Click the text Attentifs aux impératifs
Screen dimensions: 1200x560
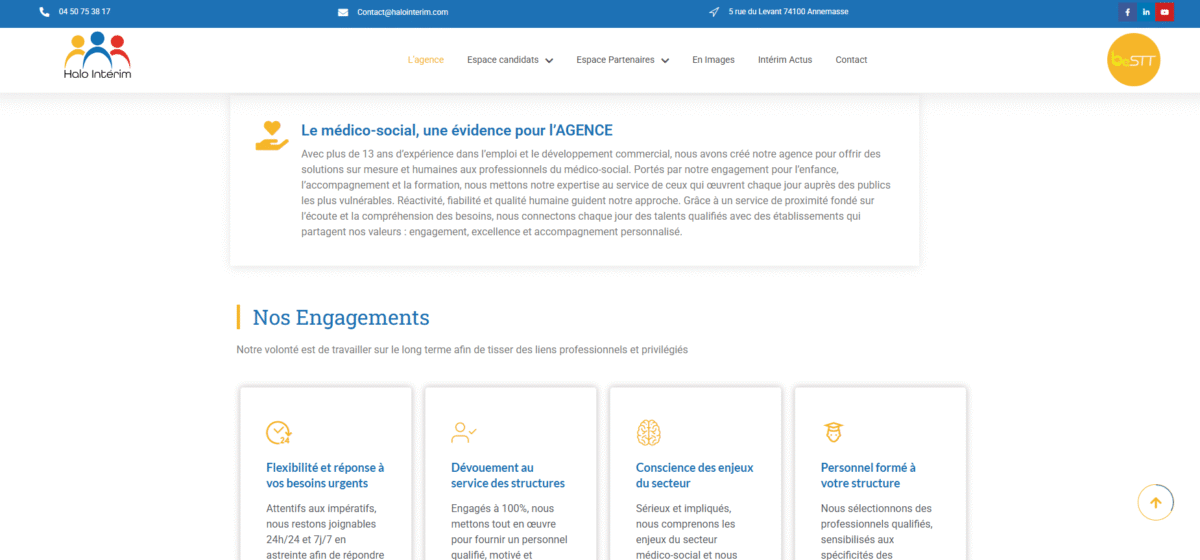tap(321, 508)
